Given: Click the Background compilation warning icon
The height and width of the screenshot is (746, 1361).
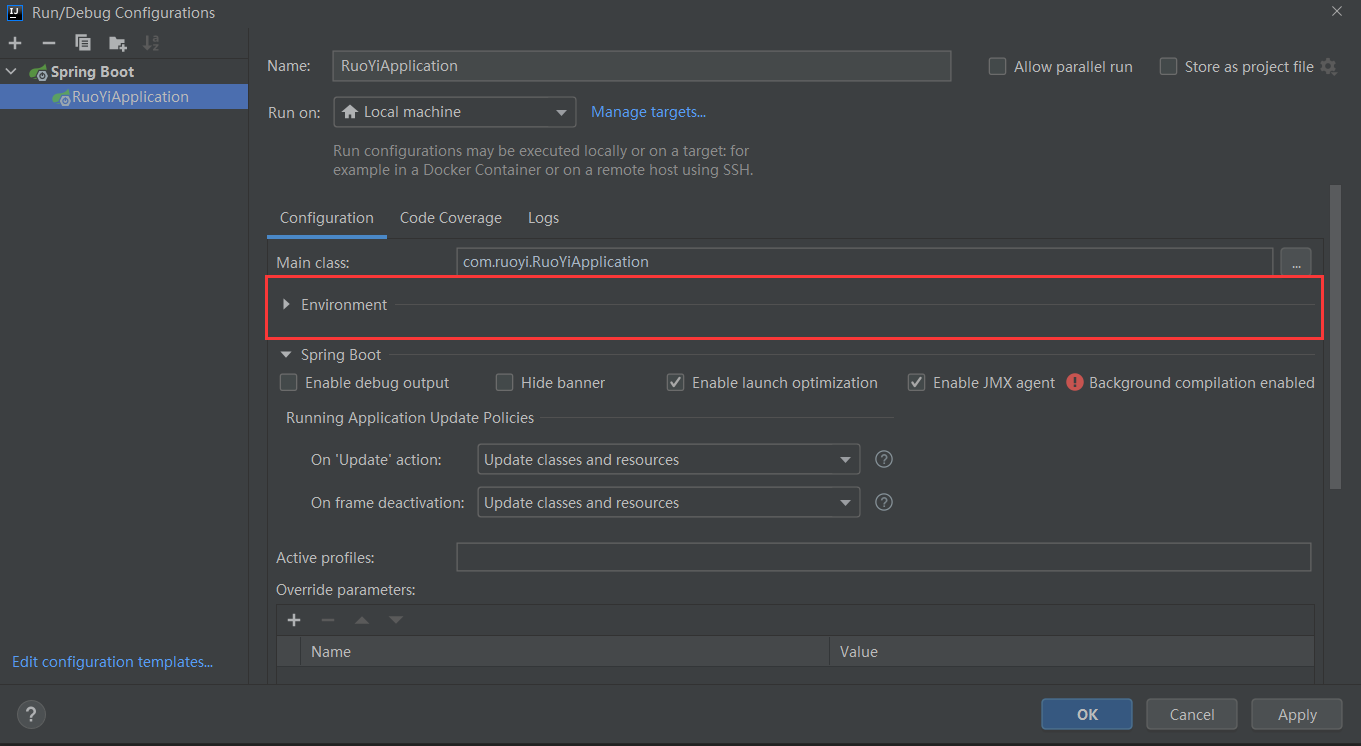Looking at the screenshot, I should [1075, 382].
